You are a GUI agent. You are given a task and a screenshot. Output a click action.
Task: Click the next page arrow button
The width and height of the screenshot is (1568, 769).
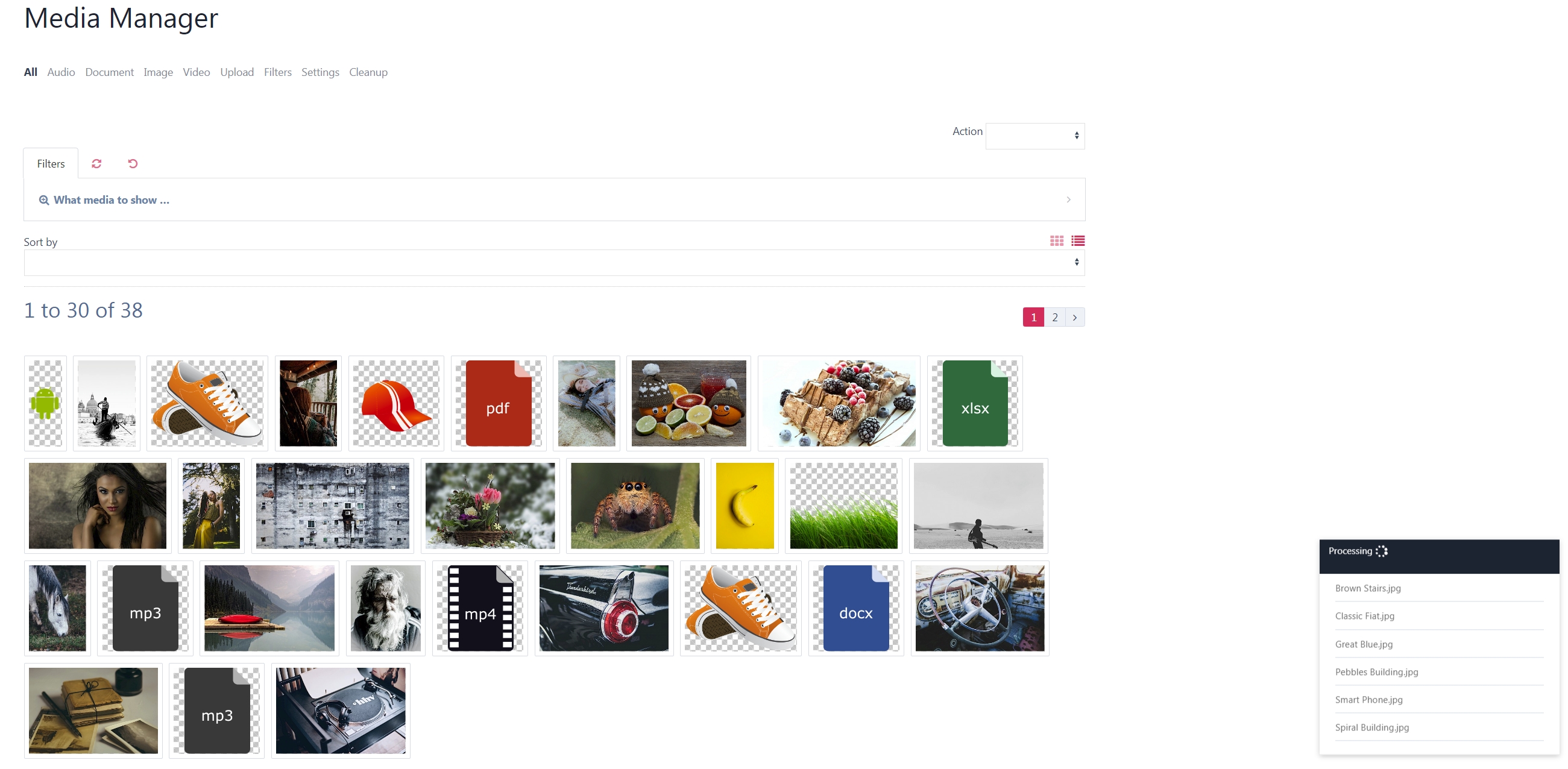pos(1075,317)
